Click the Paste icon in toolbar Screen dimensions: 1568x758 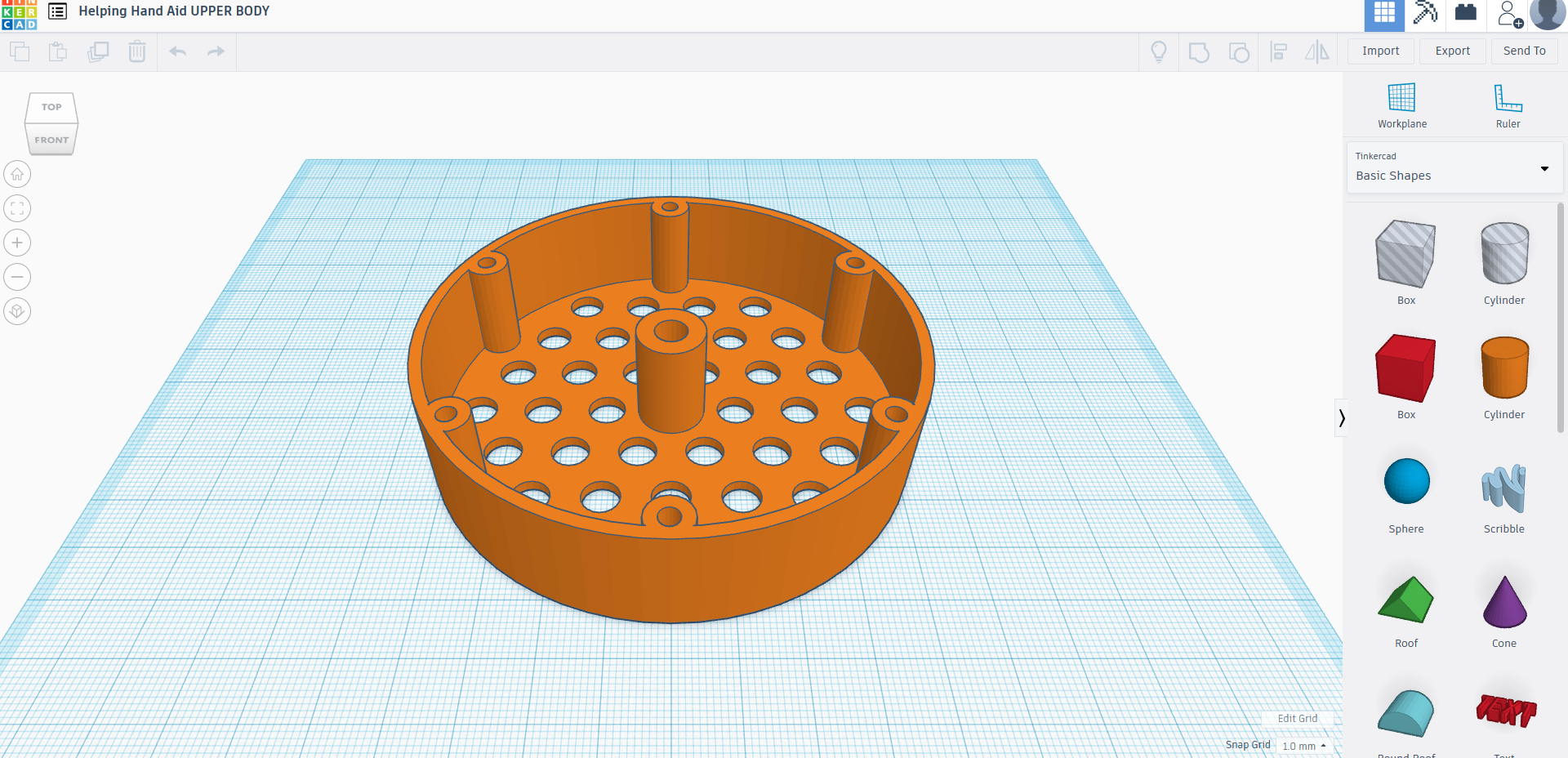58,52
